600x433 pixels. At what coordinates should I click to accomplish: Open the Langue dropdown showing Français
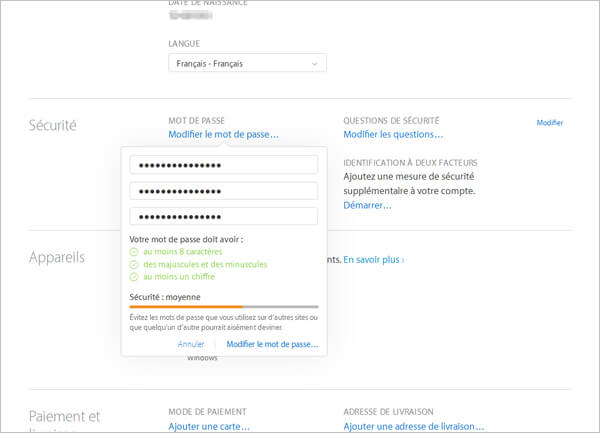[x=247, y=63]
